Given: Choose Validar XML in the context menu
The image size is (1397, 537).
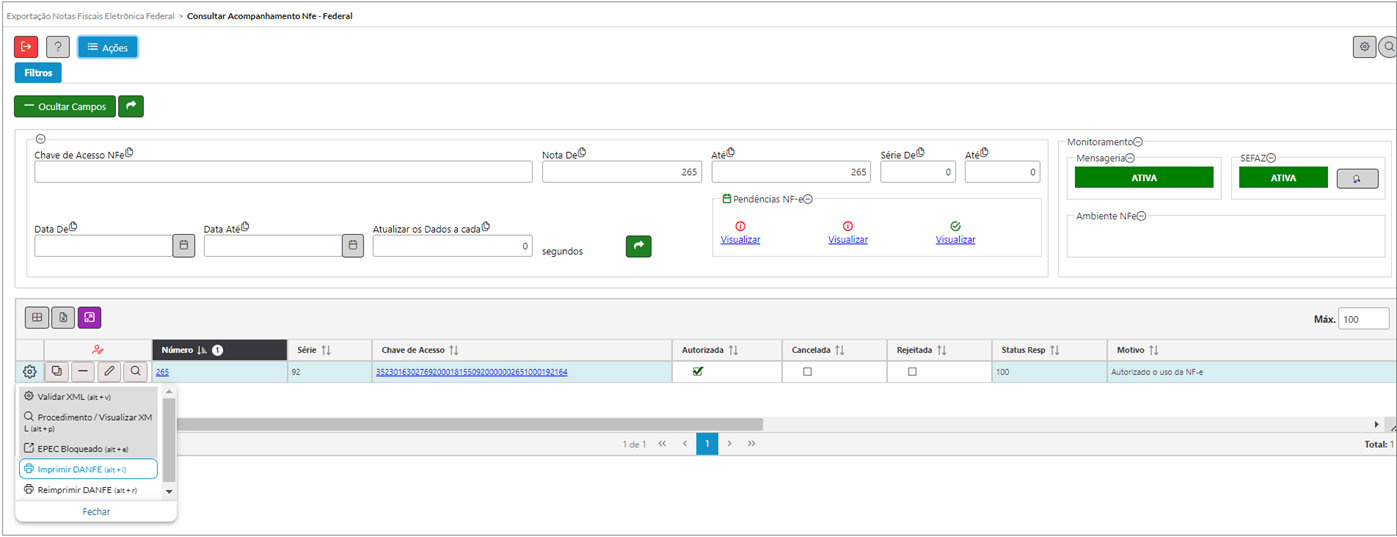Looking at the screenshot, I should tap(88, 397).
